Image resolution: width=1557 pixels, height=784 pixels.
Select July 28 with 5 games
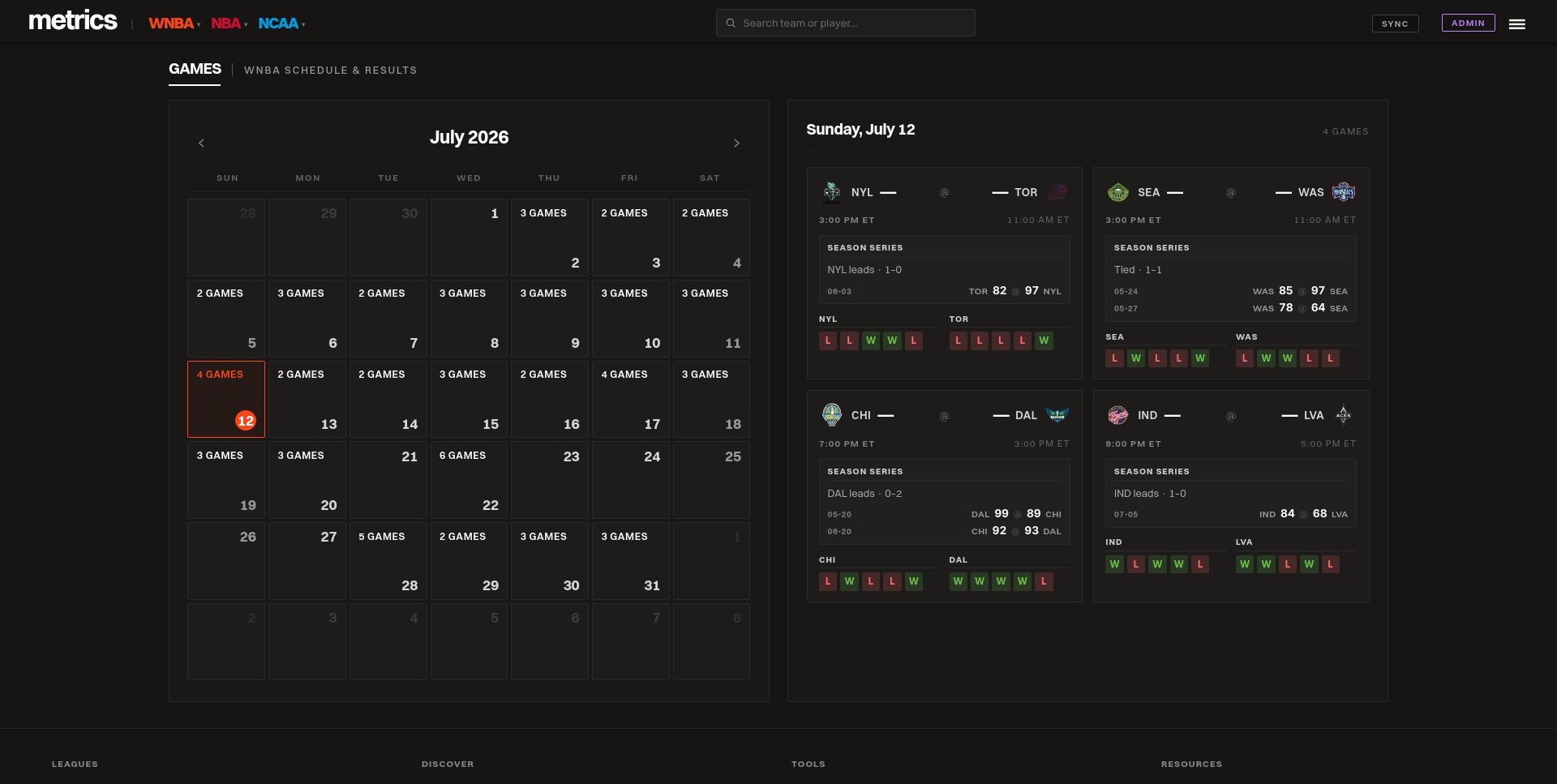pos(388,561)
